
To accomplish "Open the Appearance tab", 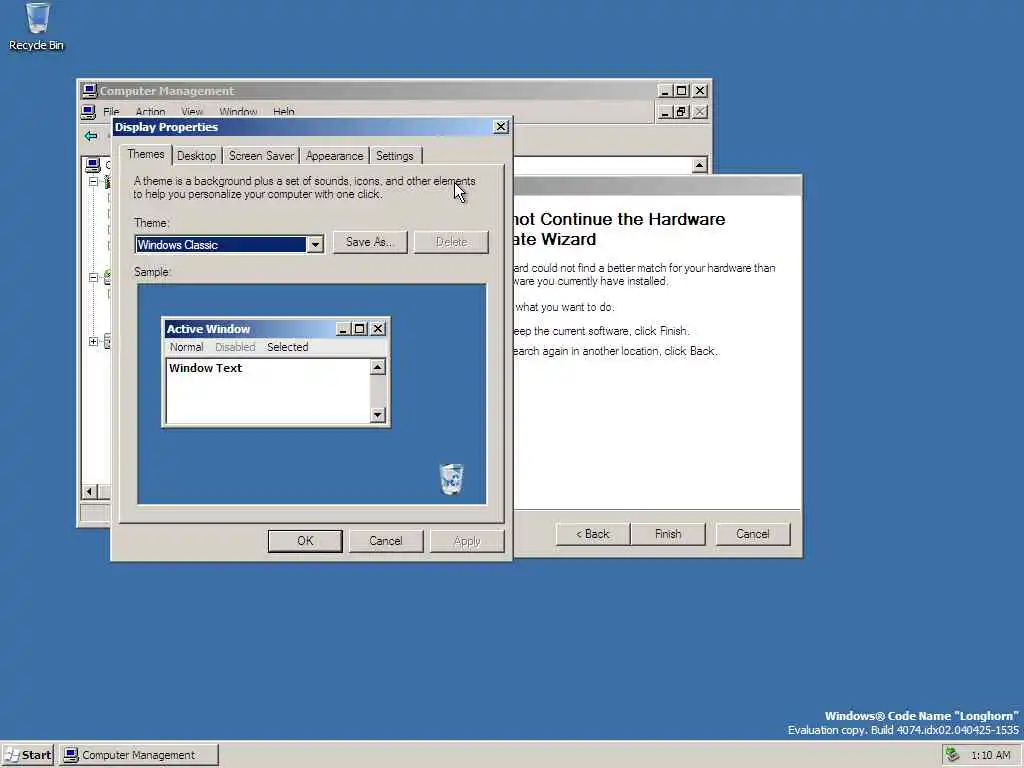I will (x=334, y=156).
